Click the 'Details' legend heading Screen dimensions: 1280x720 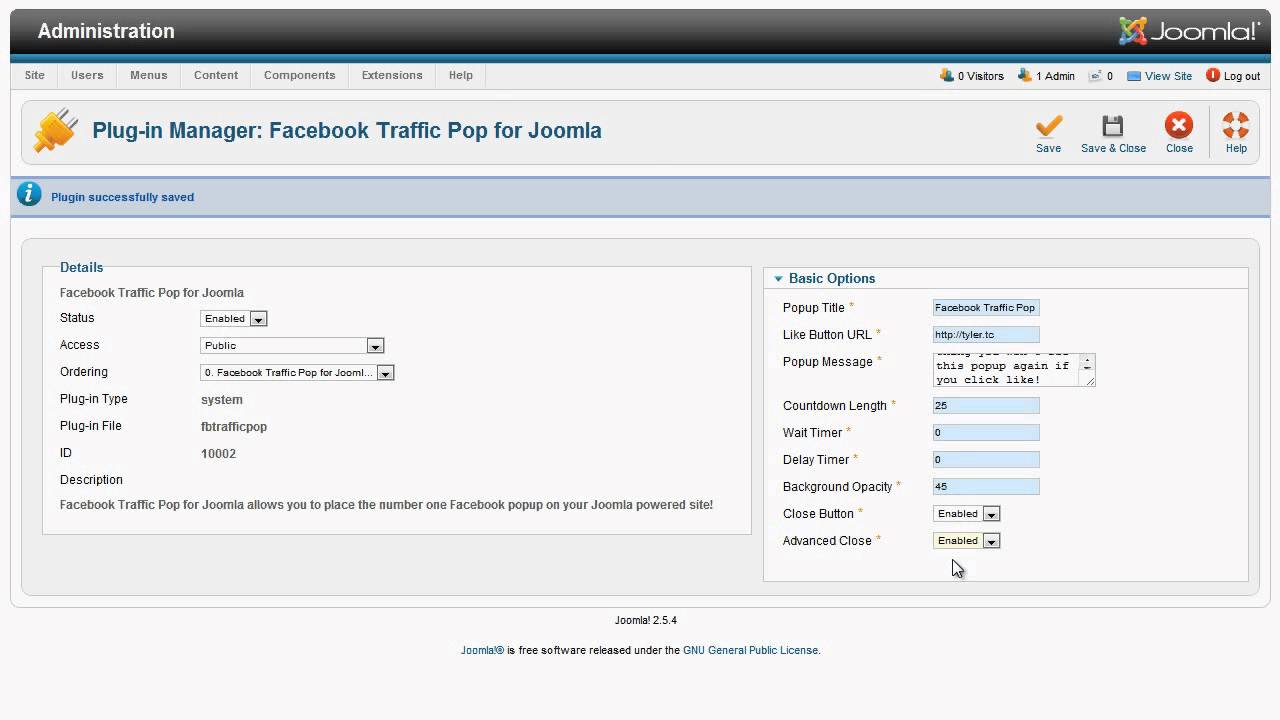[81, 267]
